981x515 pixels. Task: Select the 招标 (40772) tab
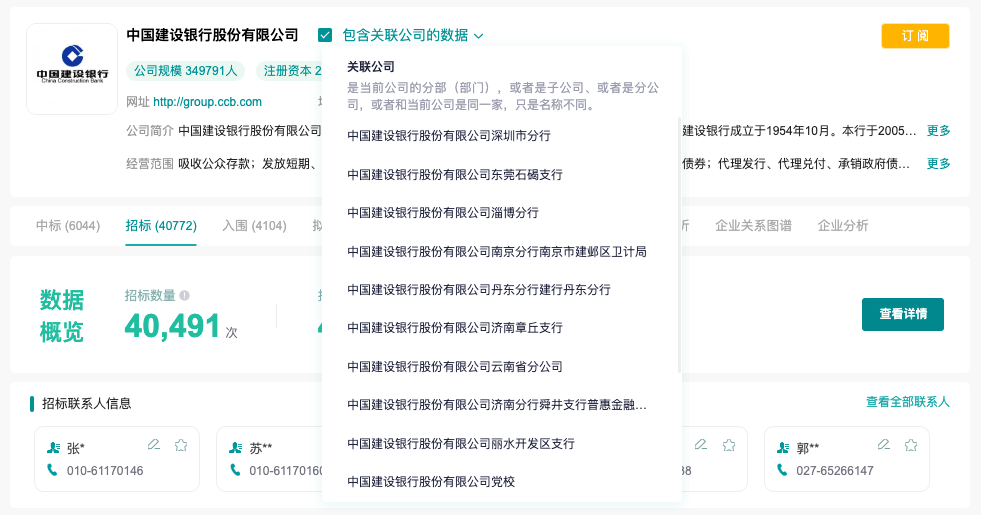click(x=161, y=225)
